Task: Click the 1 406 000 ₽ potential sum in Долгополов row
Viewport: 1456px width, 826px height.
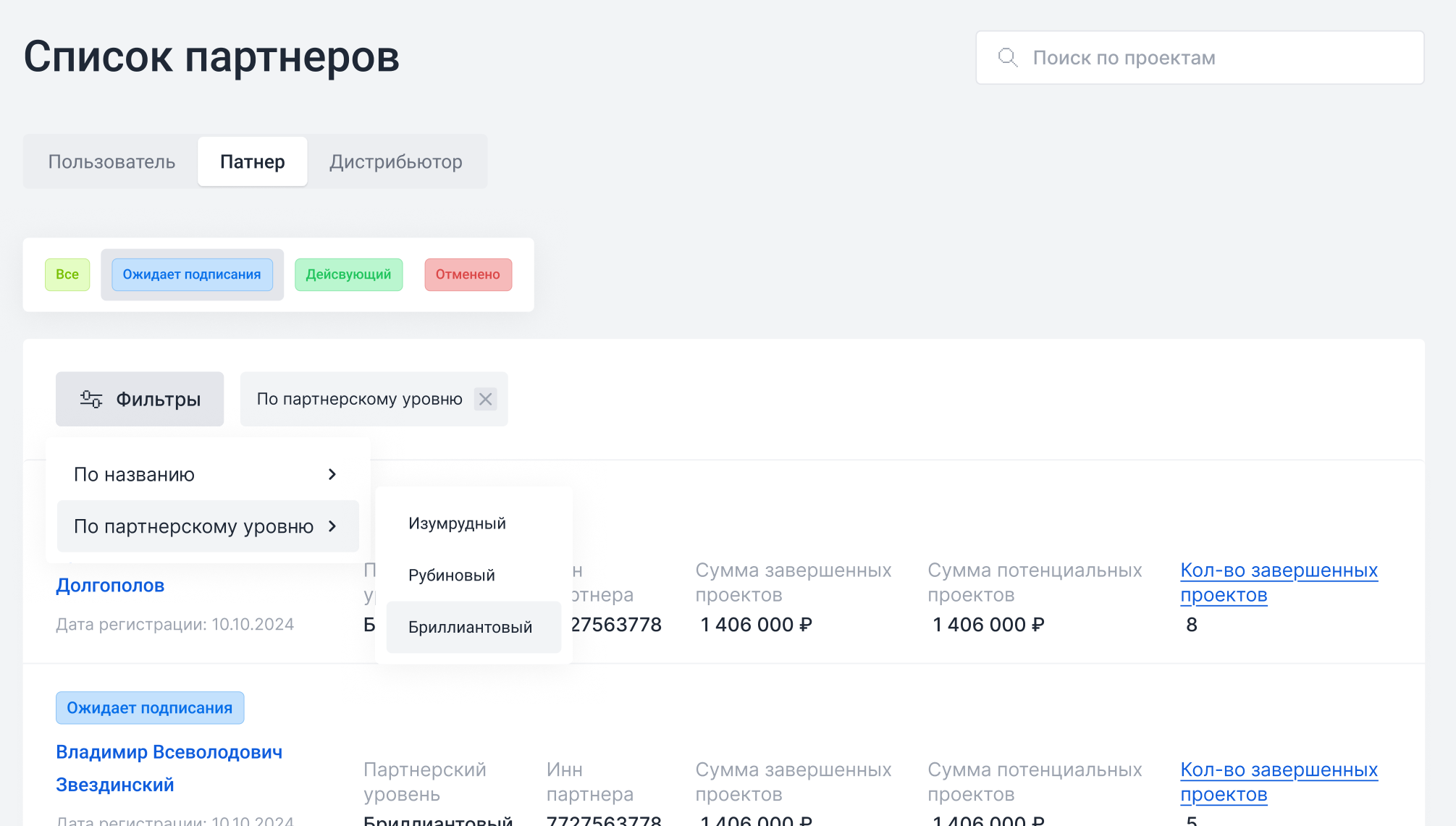Action: pyautogui.click(x=988, y=624)
